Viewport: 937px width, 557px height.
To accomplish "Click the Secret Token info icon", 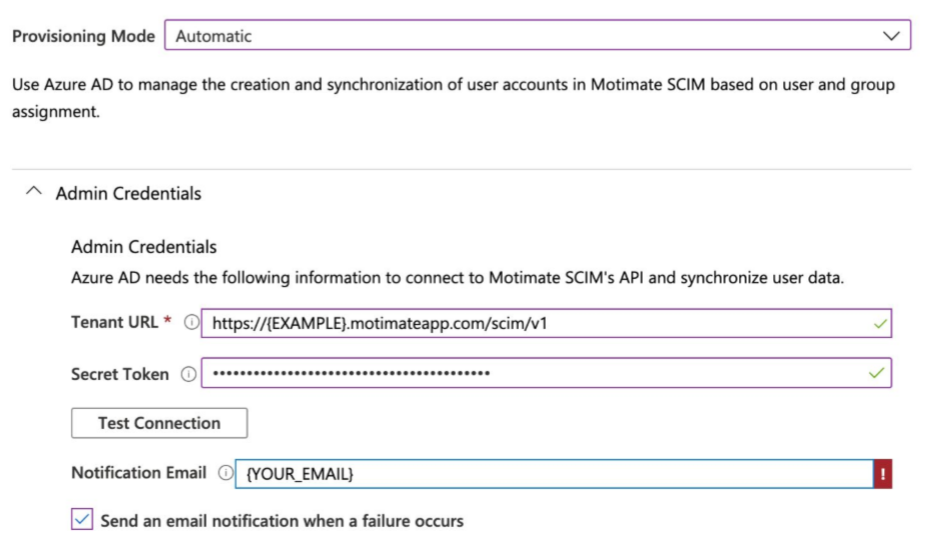I will click(x=188, y=374).
